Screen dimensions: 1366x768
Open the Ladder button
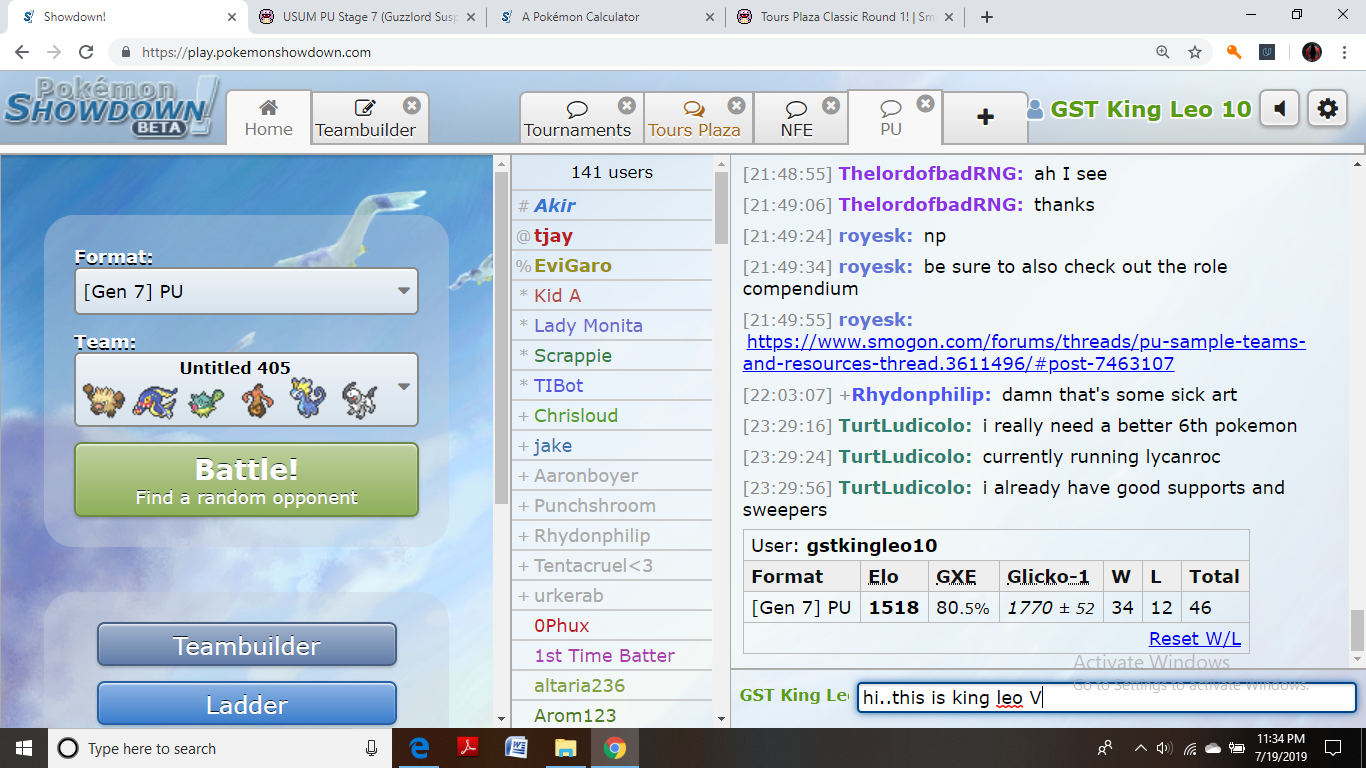point(247,704)
